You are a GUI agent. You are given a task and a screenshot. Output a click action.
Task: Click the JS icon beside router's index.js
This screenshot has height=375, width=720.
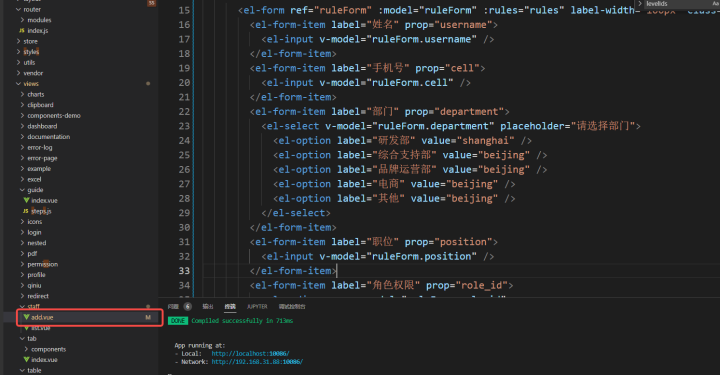(22, 31)
